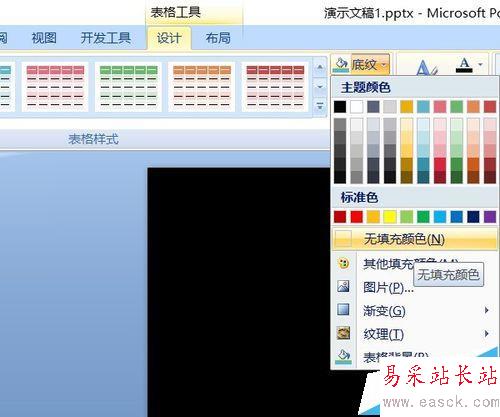500x417 pixels.
Task: Pick dark navy standard color swatch
Action: (473, 217)
